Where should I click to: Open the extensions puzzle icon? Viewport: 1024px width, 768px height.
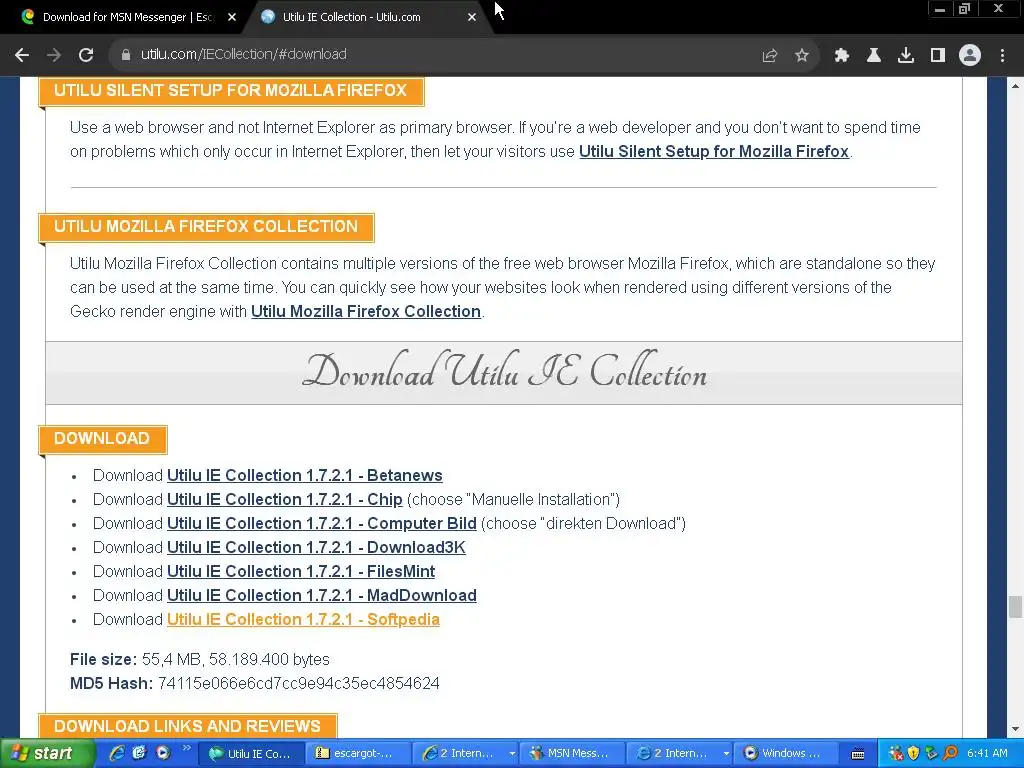(841, 56)
